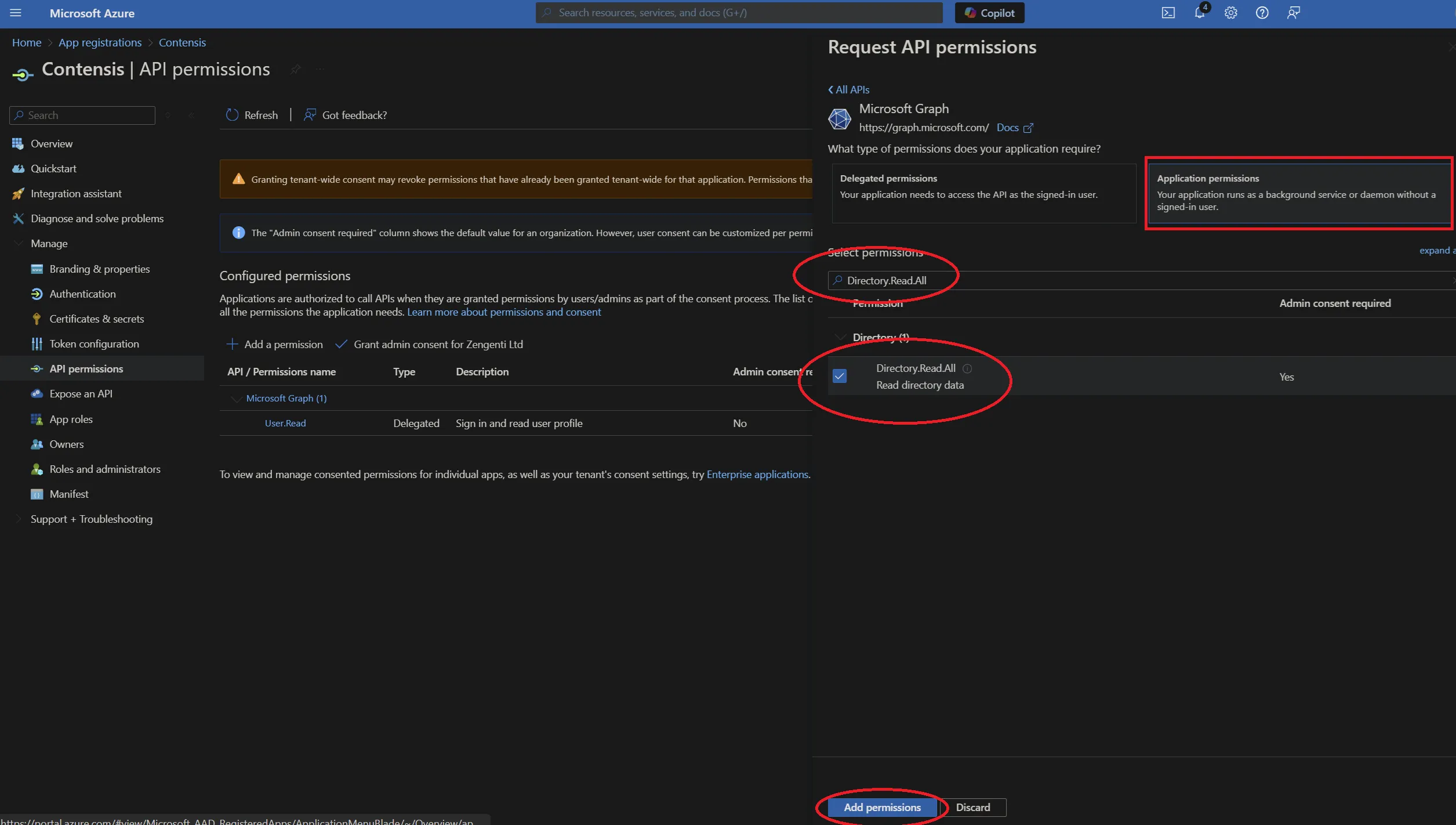Viewport: 1456px width, 825px height.
Task: Open Authentication settings
Action: (82, 294)
